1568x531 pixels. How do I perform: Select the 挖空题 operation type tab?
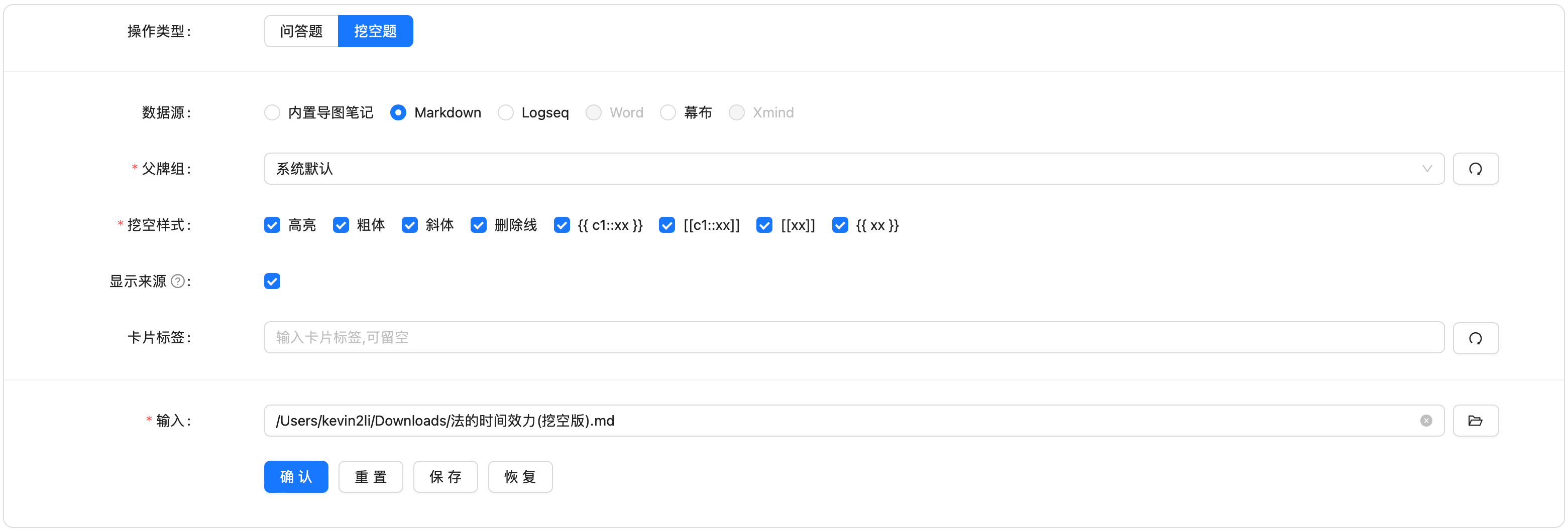pos(375,31)
